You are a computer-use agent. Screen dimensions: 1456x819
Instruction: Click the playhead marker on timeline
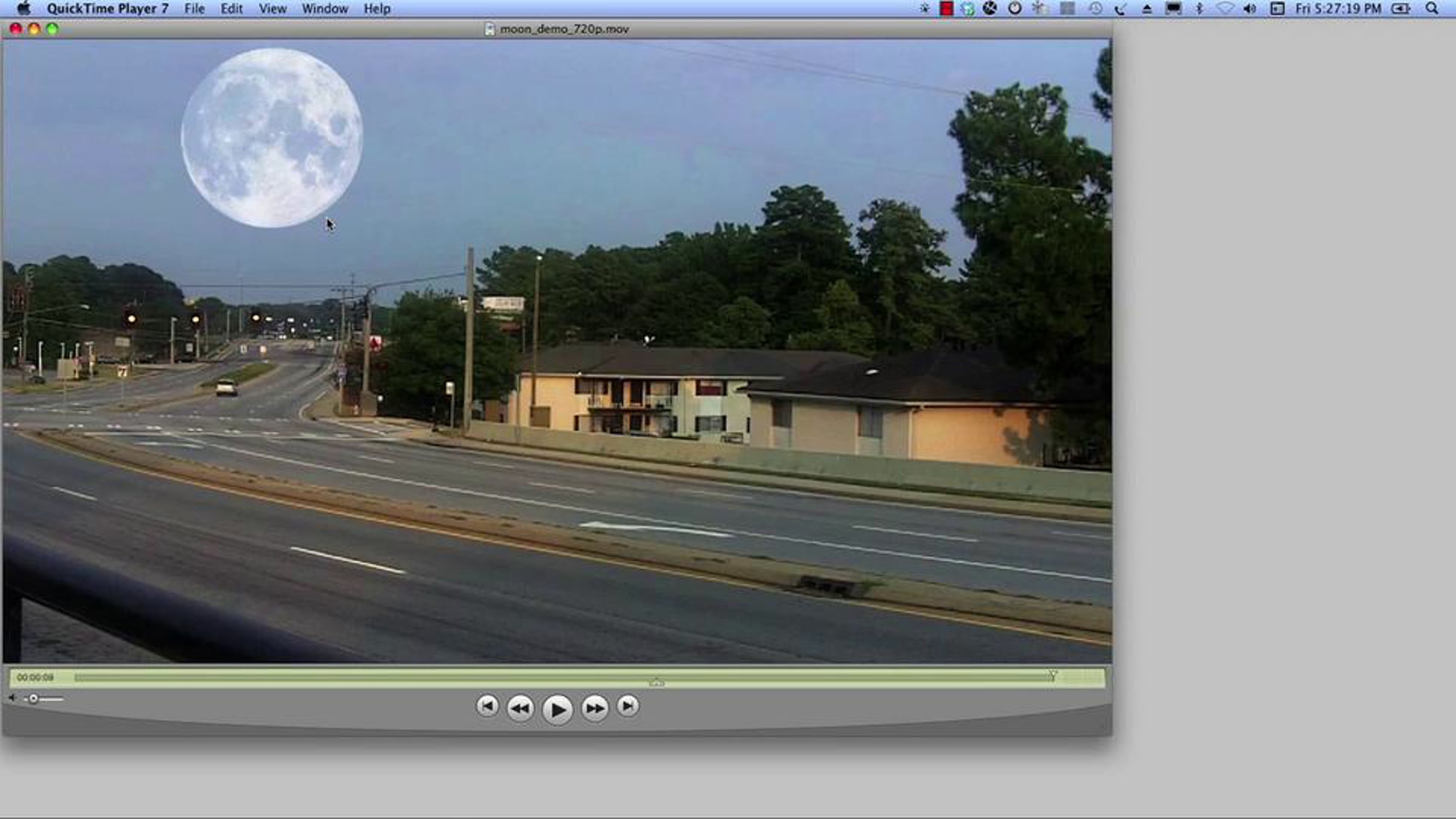point(656,682)
